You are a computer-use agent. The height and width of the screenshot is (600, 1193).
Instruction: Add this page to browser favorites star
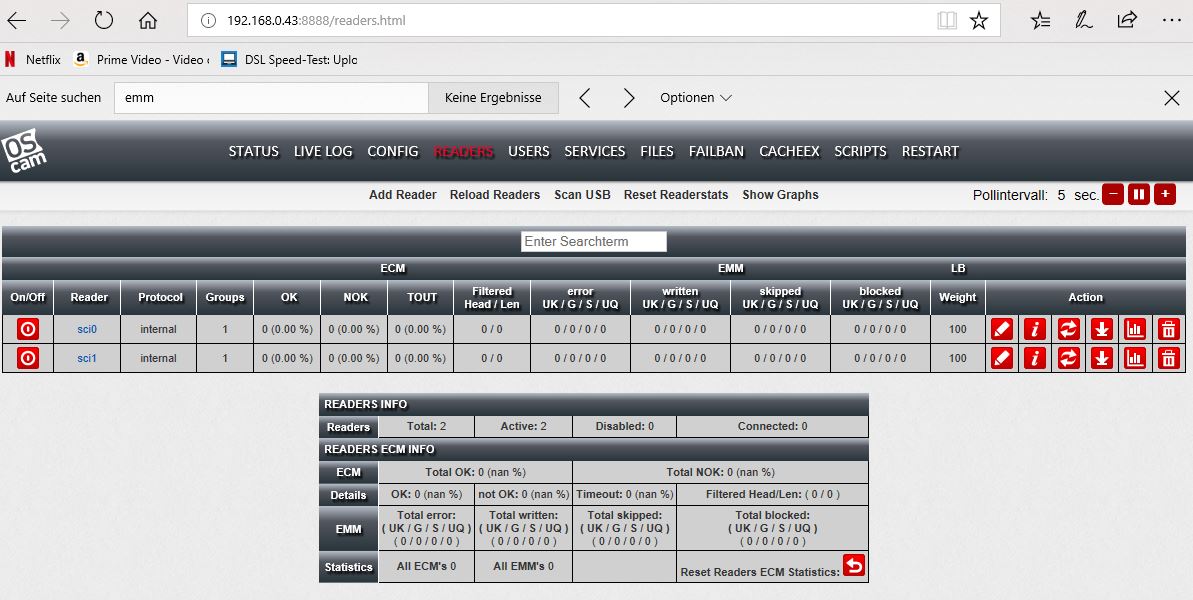tap(979, 20)
